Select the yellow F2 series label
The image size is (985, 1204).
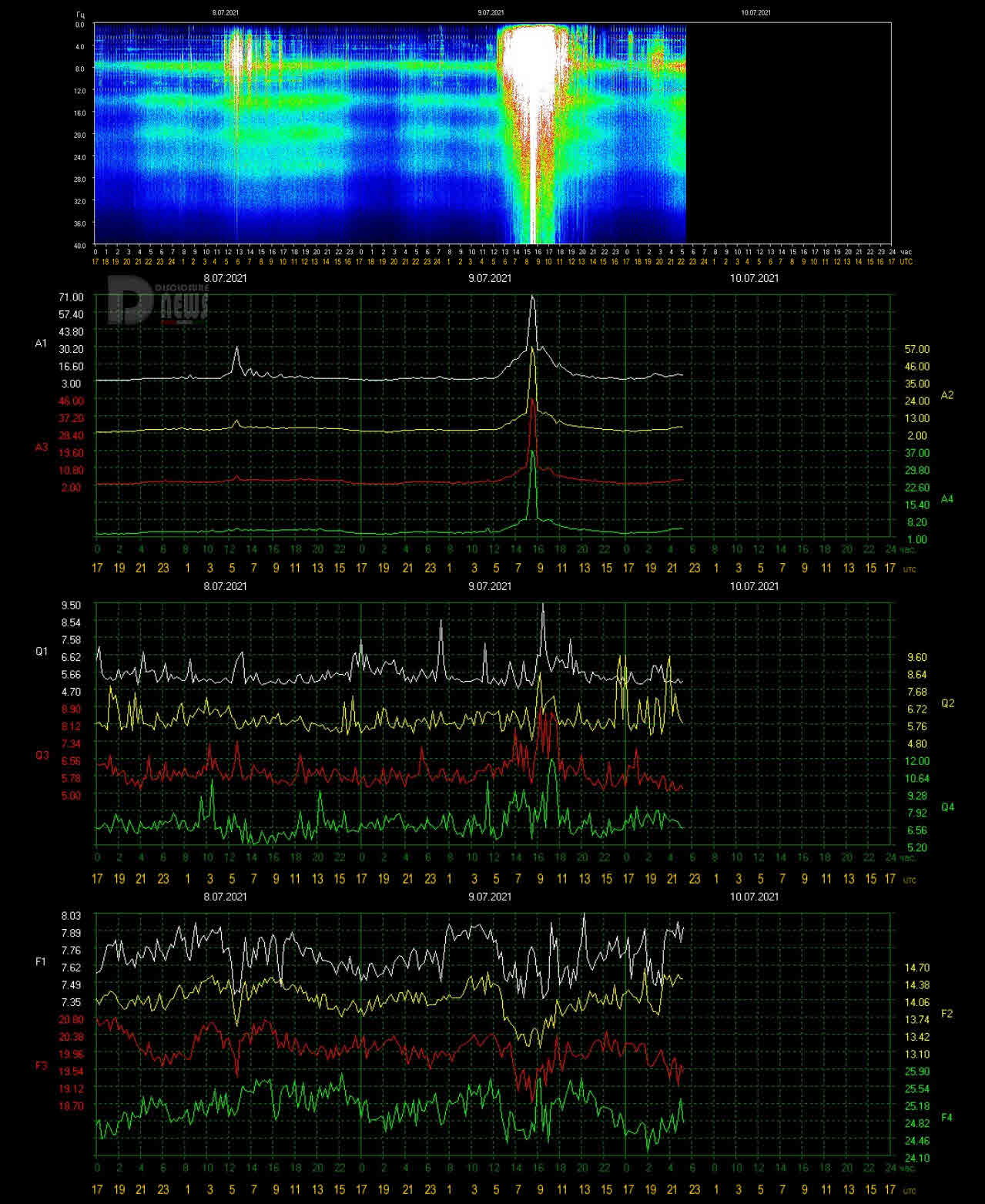coord(947,1014)
